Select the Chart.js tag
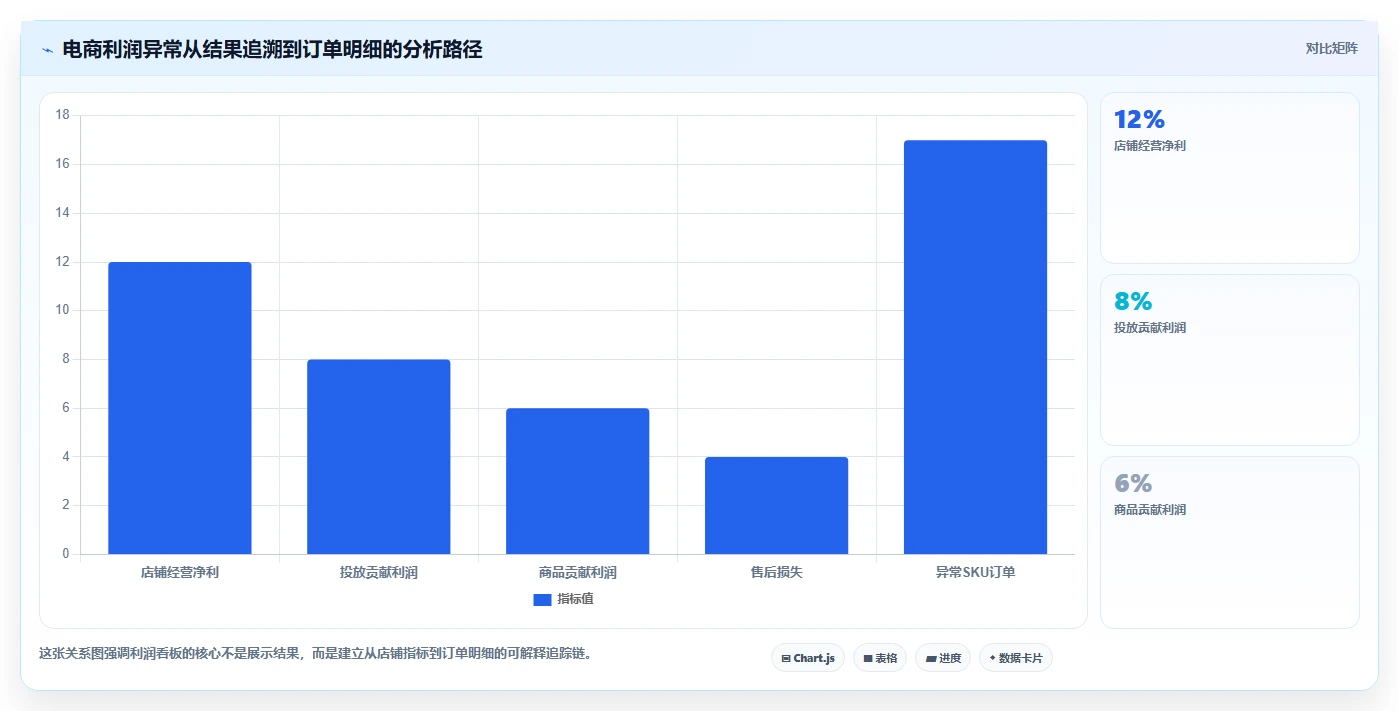Screen dimensions: 1399x711 (x=808, y=658)
